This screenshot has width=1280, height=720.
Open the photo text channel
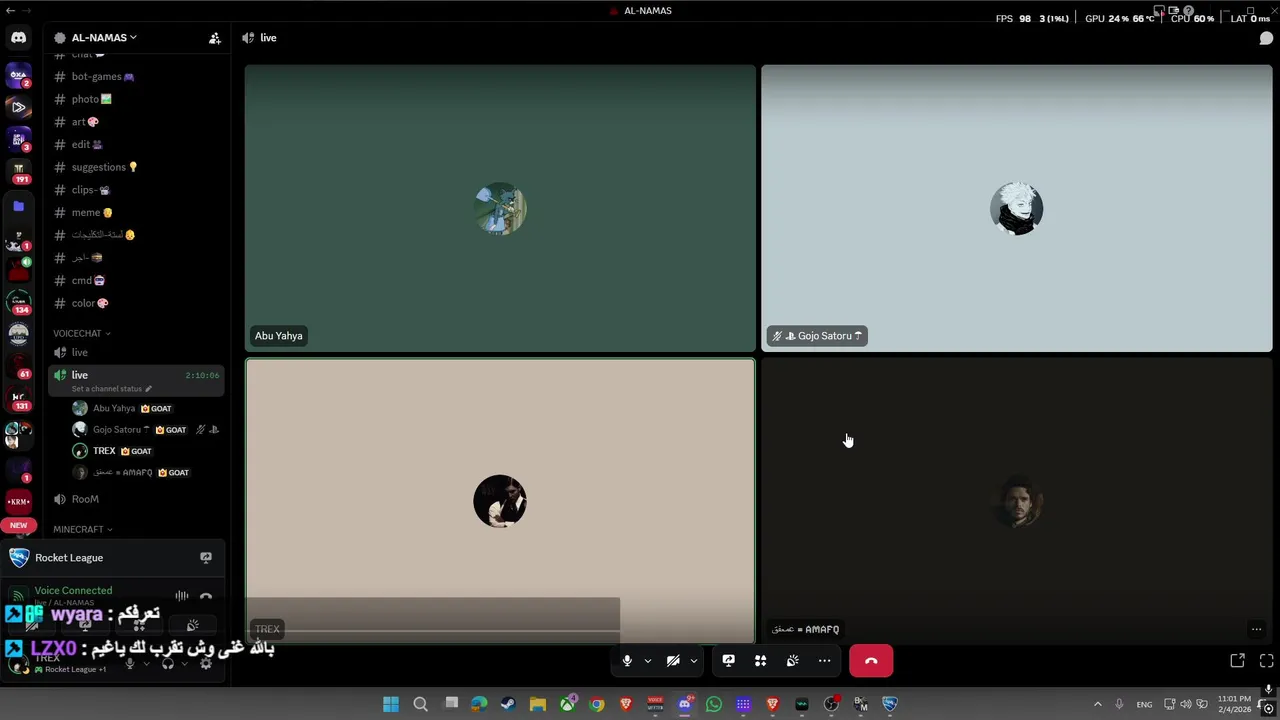[x=136, y=99]
